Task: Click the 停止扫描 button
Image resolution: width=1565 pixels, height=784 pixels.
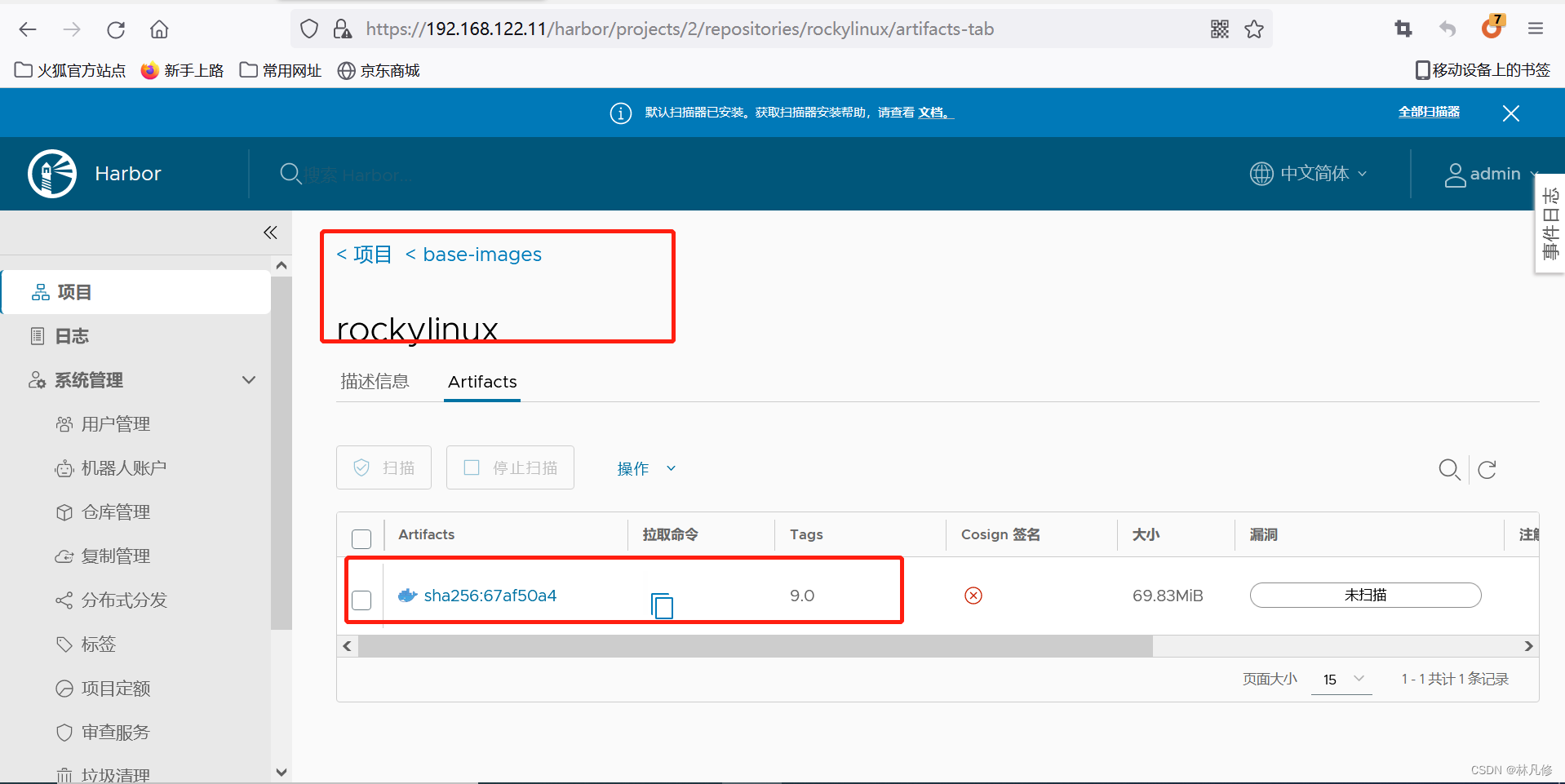Action: pyautogui.click(x=510, y=467)
